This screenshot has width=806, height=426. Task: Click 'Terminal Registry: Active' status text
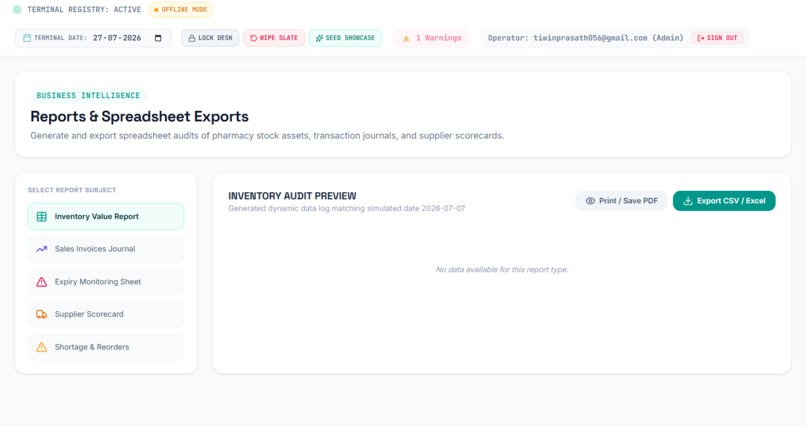pyautogui.click(x=84, y=10)
